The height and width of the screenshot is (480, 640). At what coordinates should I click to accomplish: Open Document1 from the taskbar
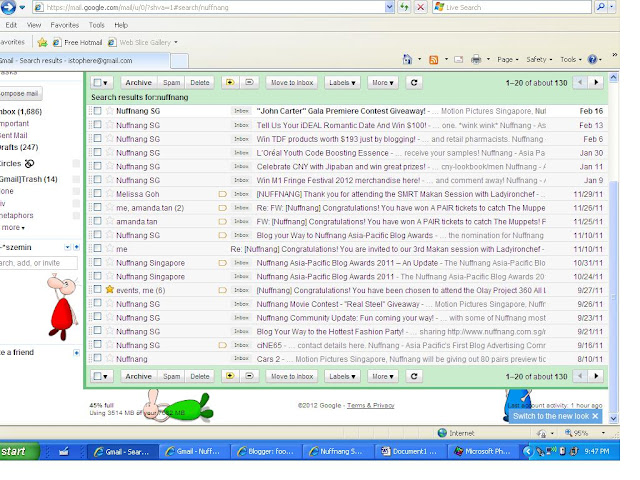click(410, 451)
